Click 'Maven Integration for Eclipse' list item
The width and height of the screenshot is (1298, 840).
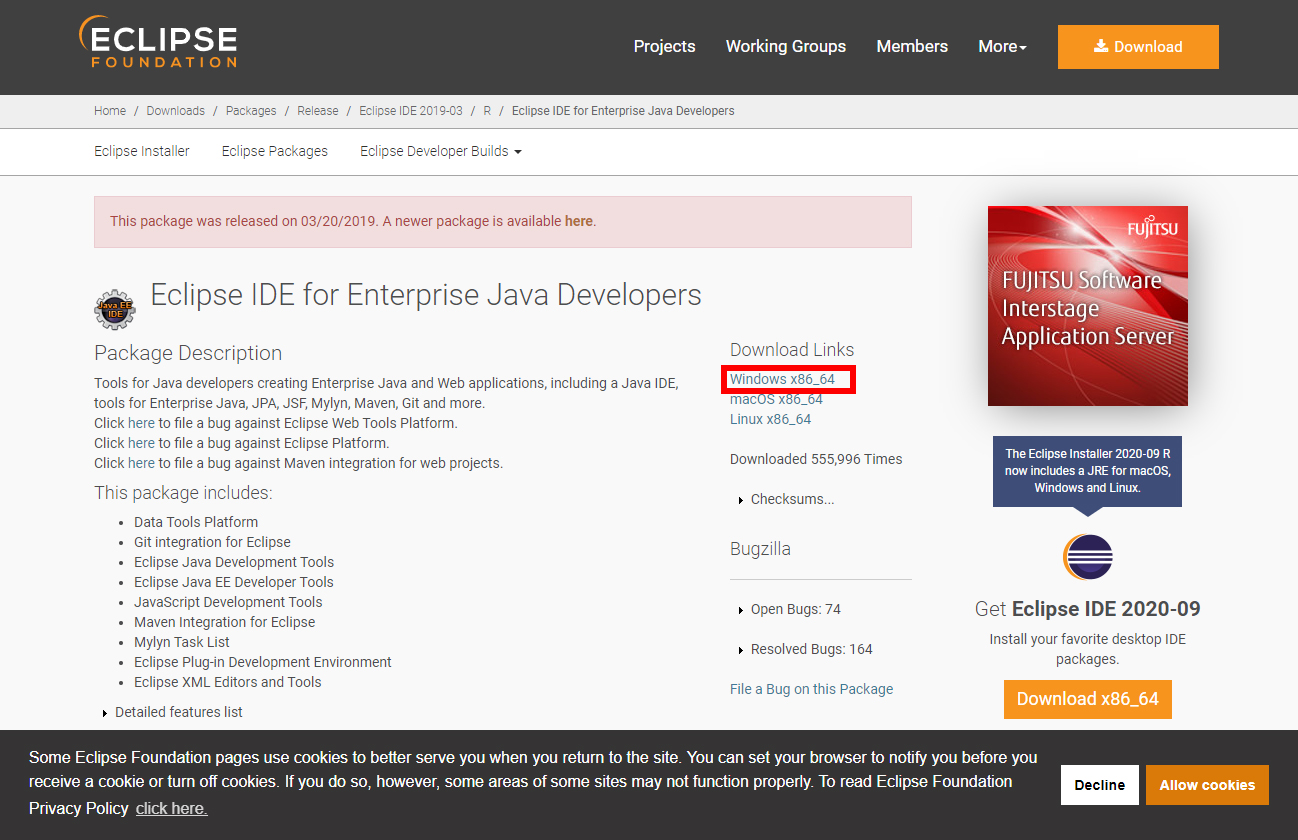pos(224,622)
